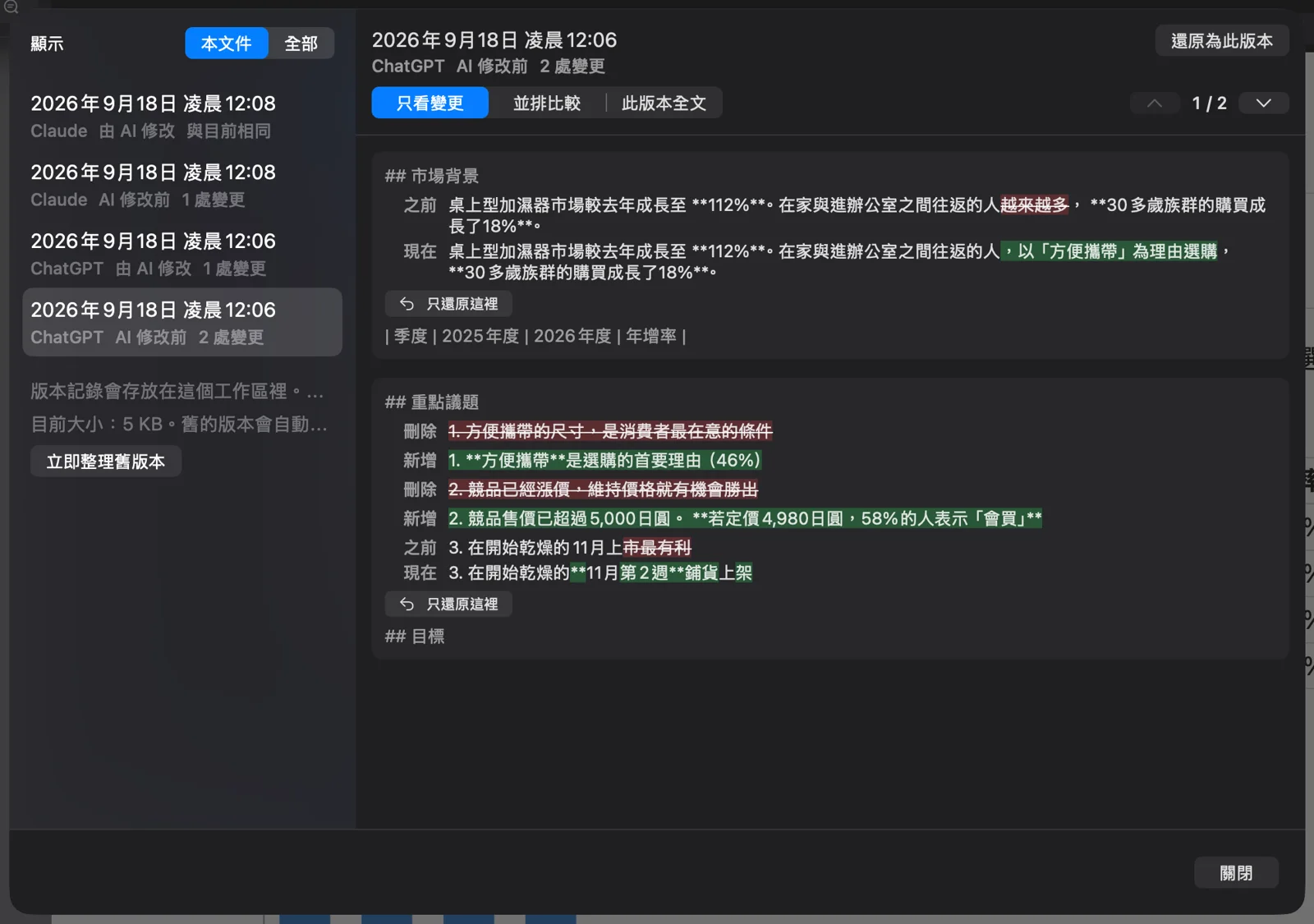Click 版本記錄會存放在這個工作區裡 note

click(177, 392)
